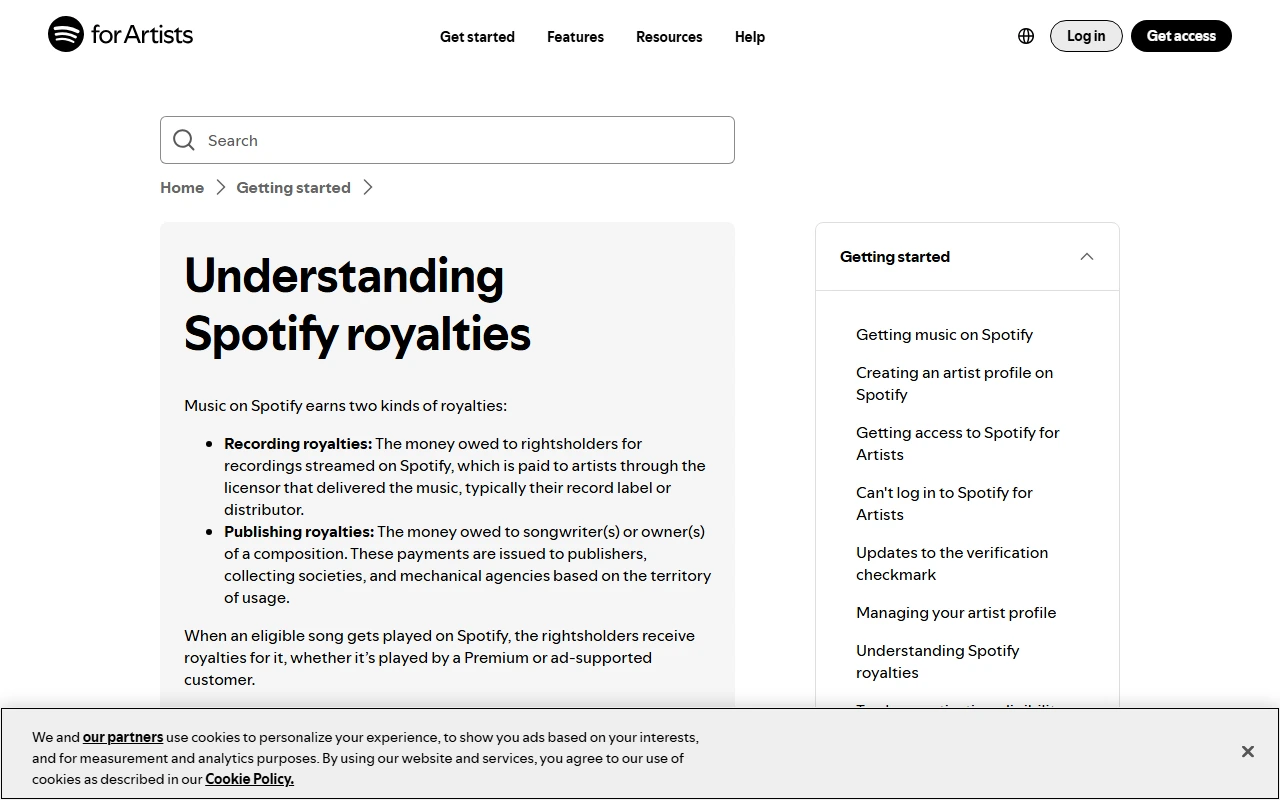The width and height of the screenshot is (1280, 800).
Task: Dismiss the cookie banner with X
Action: pos(1247,751)
